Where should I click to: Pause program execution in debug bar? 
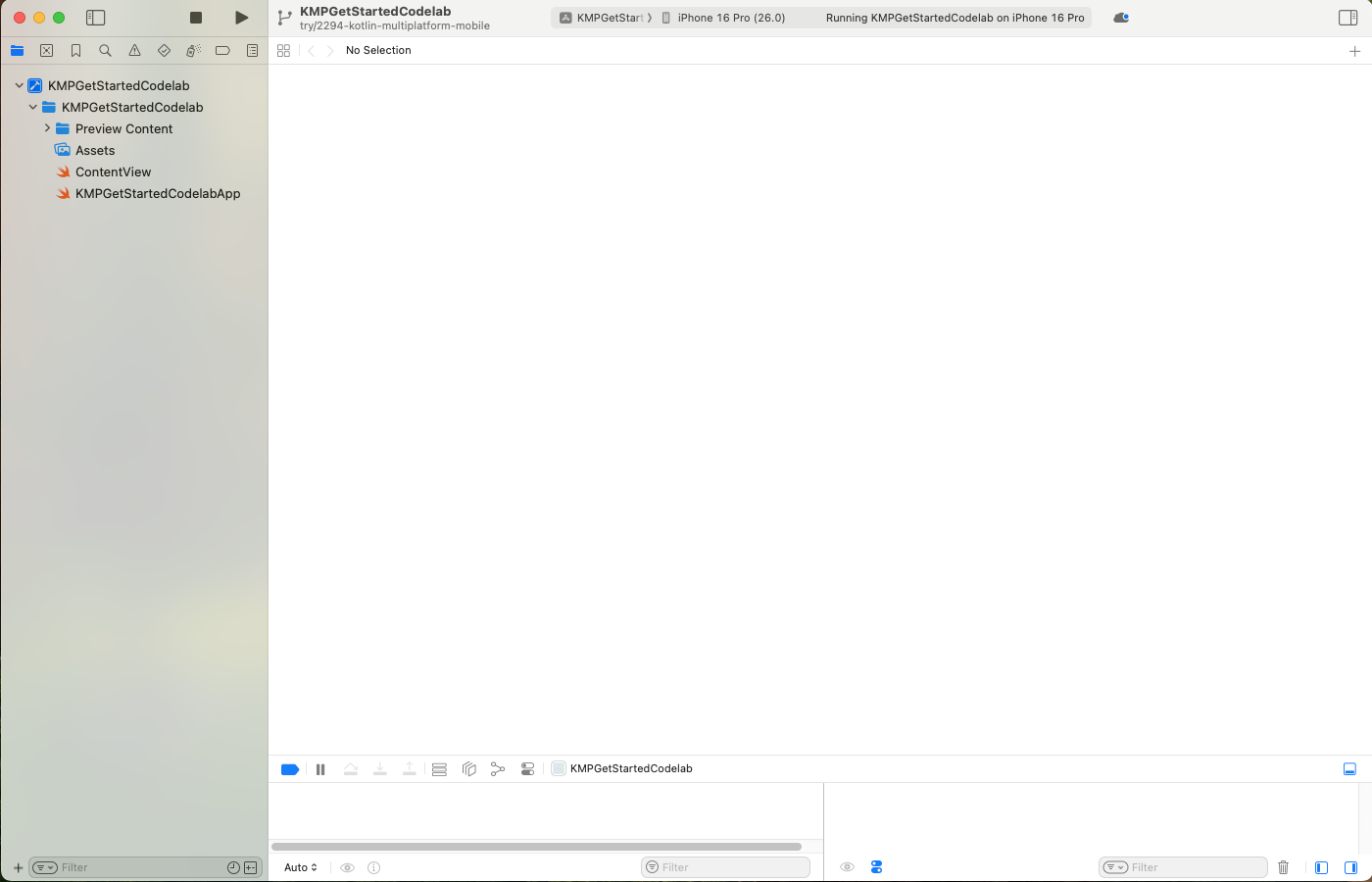pyautogui.click(x=320, y=769)
